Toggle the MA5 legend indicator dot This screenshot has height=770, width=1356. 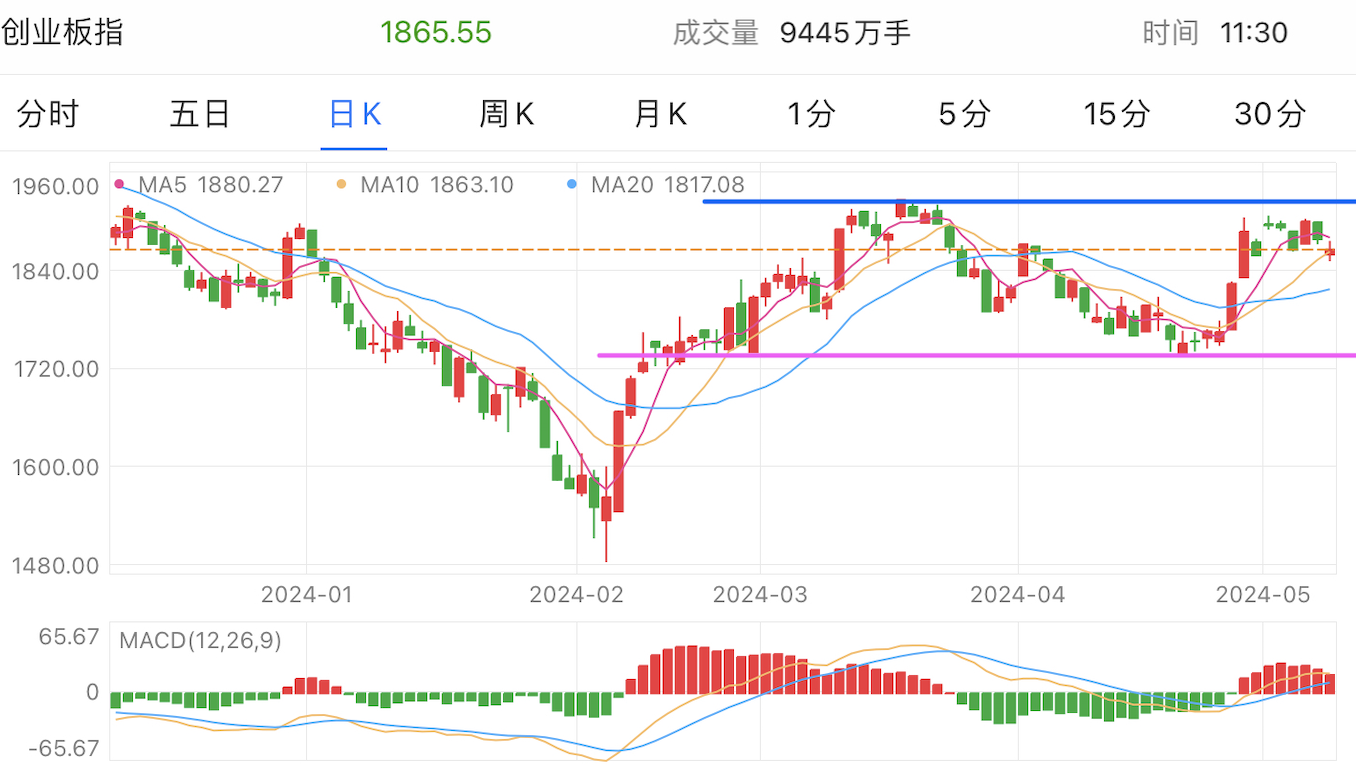(118, 184)
